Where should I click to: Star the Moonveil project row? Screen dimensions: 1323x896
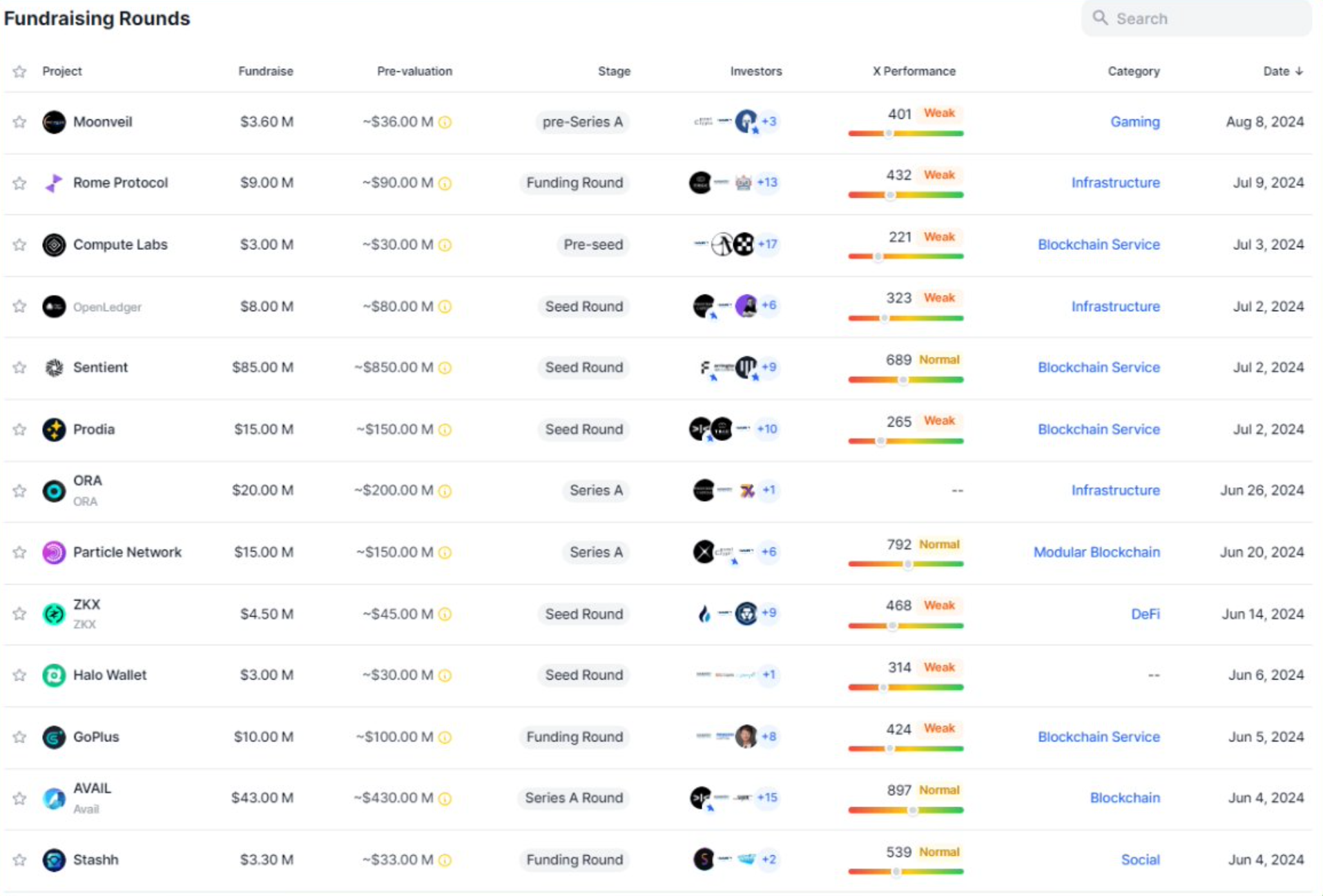click(x=19, y=122)
